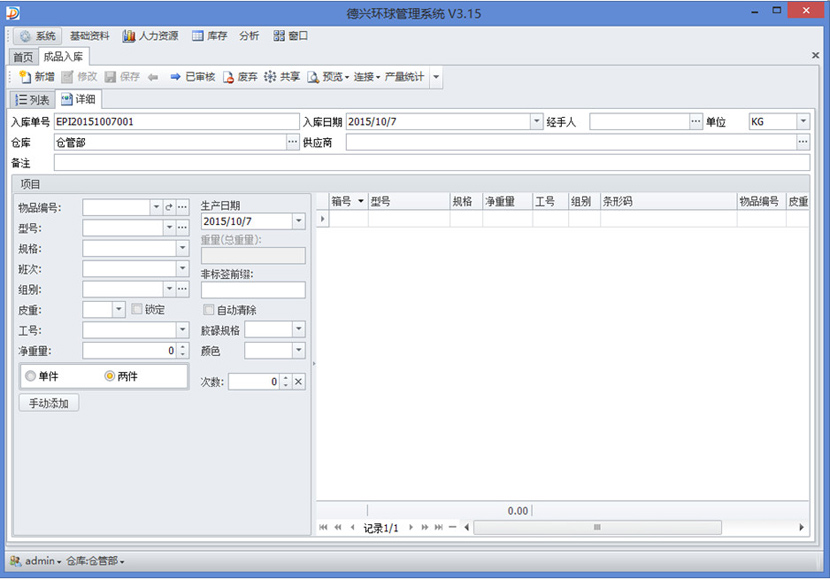Click the 备注 input field
This screenshot has height=580, width=830.
(432, 163)
